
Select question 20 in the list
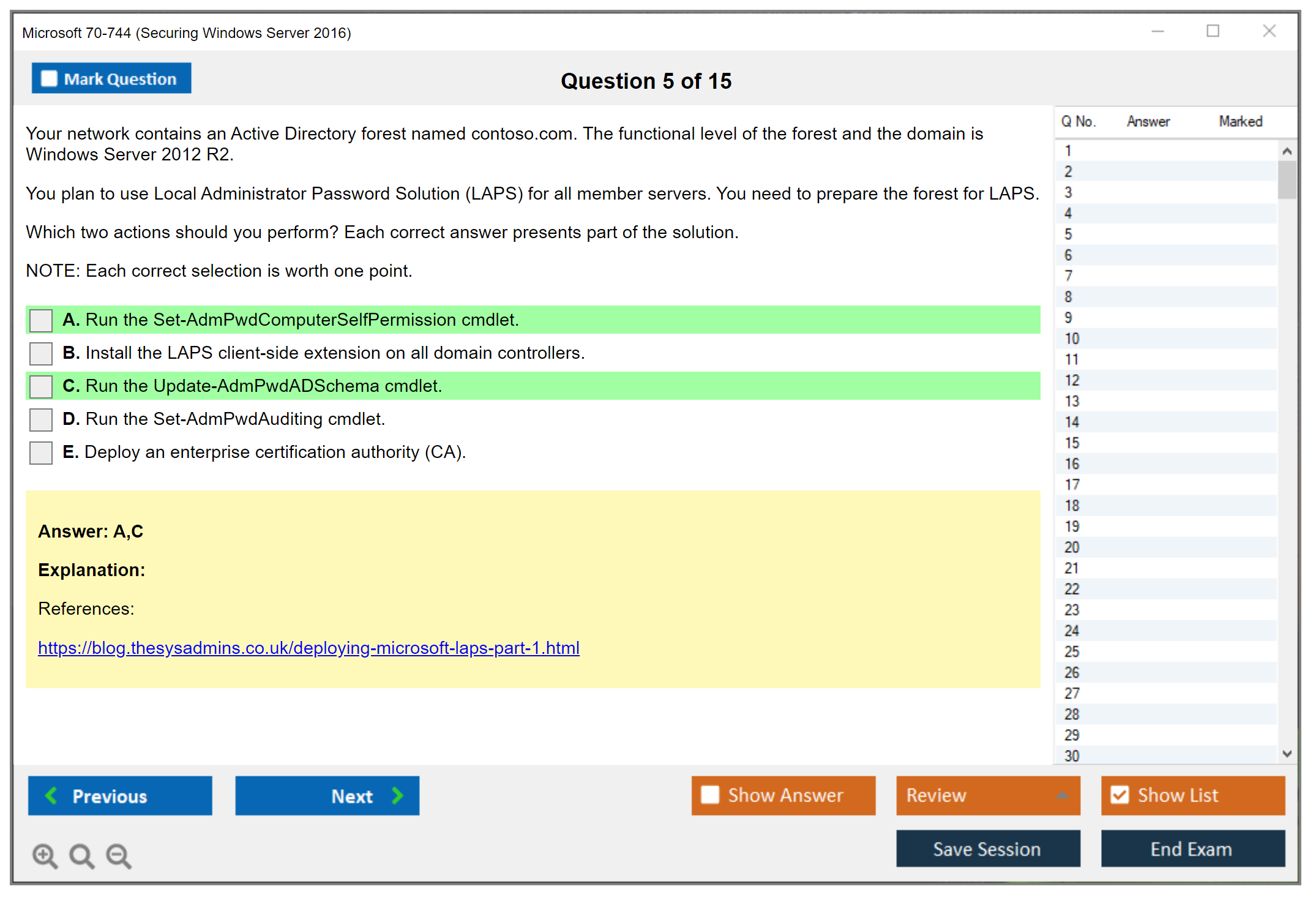pyautogui.click(x=1072, y=547)
